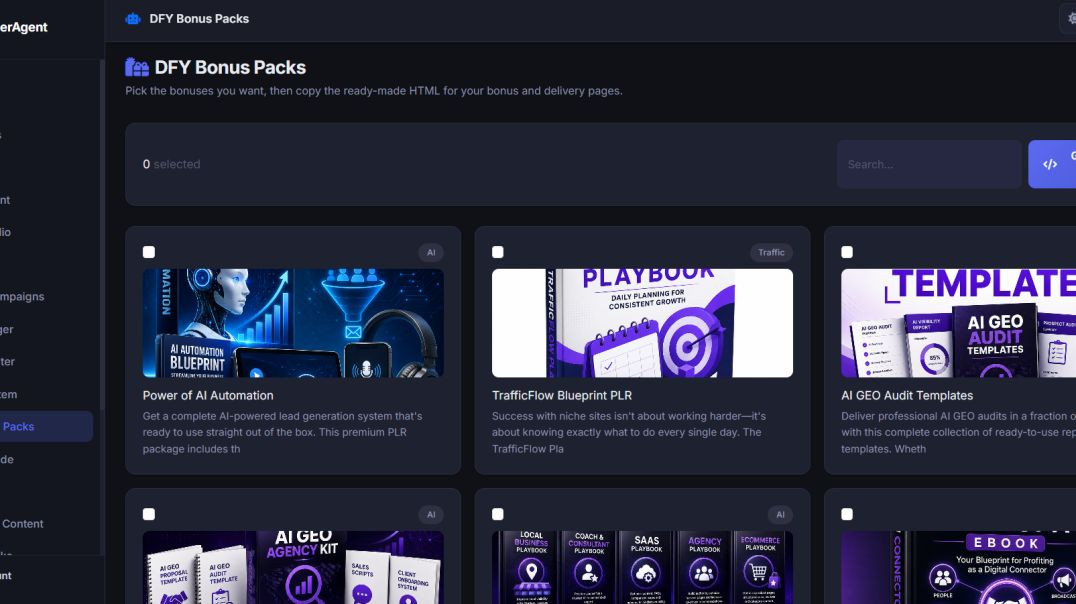Focus the Search bonuses input field
The height and width of the screenshot is (604, 1076).
tap(929, 164)
